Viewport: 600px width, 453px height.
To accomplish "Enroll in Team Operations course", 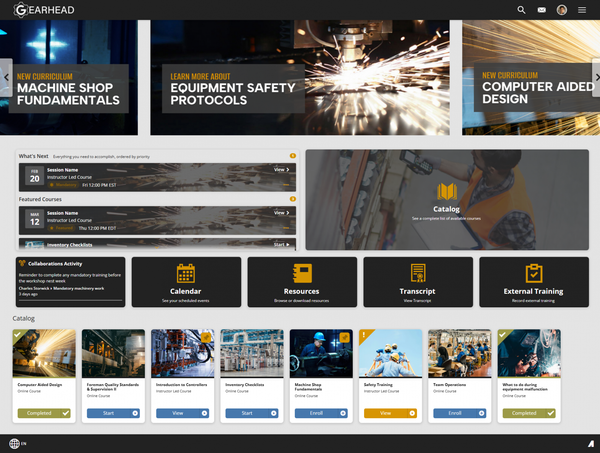I will click(x=460, y=413).
